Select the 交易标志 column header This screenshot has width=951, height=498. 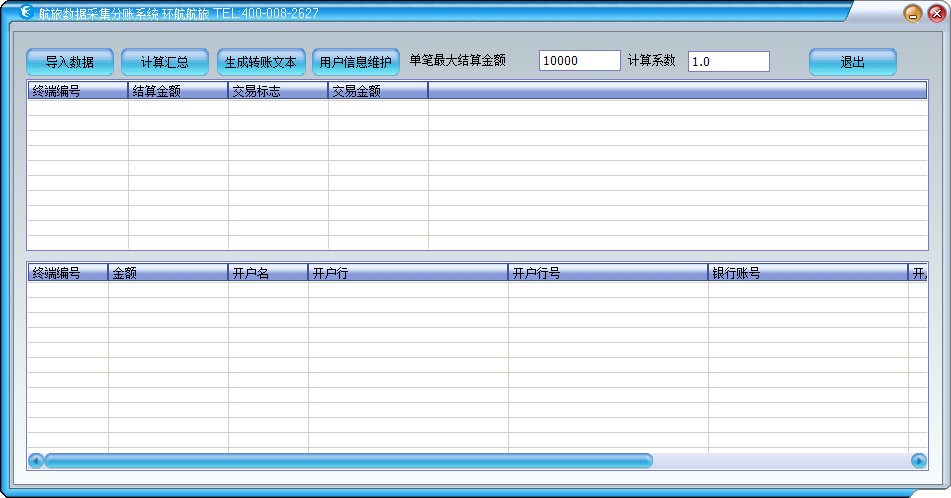(x=278, y=91)
